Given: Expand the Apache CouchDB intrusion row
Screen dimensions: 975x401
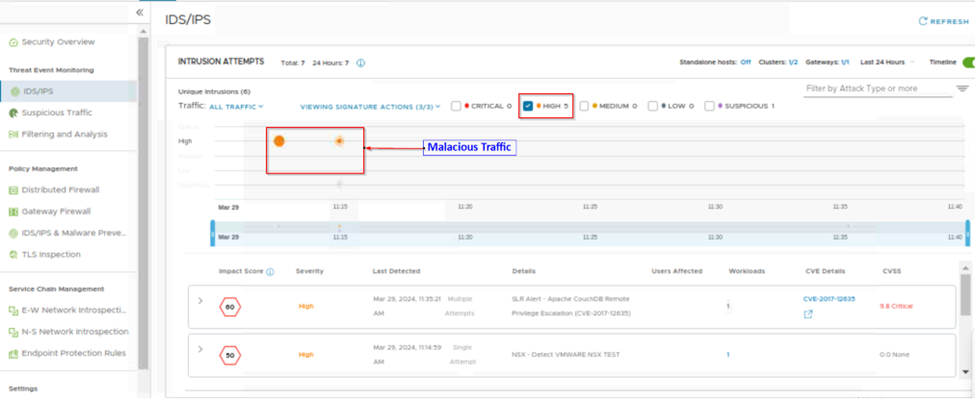Looking at the screenshot, I should click(201, 301).
